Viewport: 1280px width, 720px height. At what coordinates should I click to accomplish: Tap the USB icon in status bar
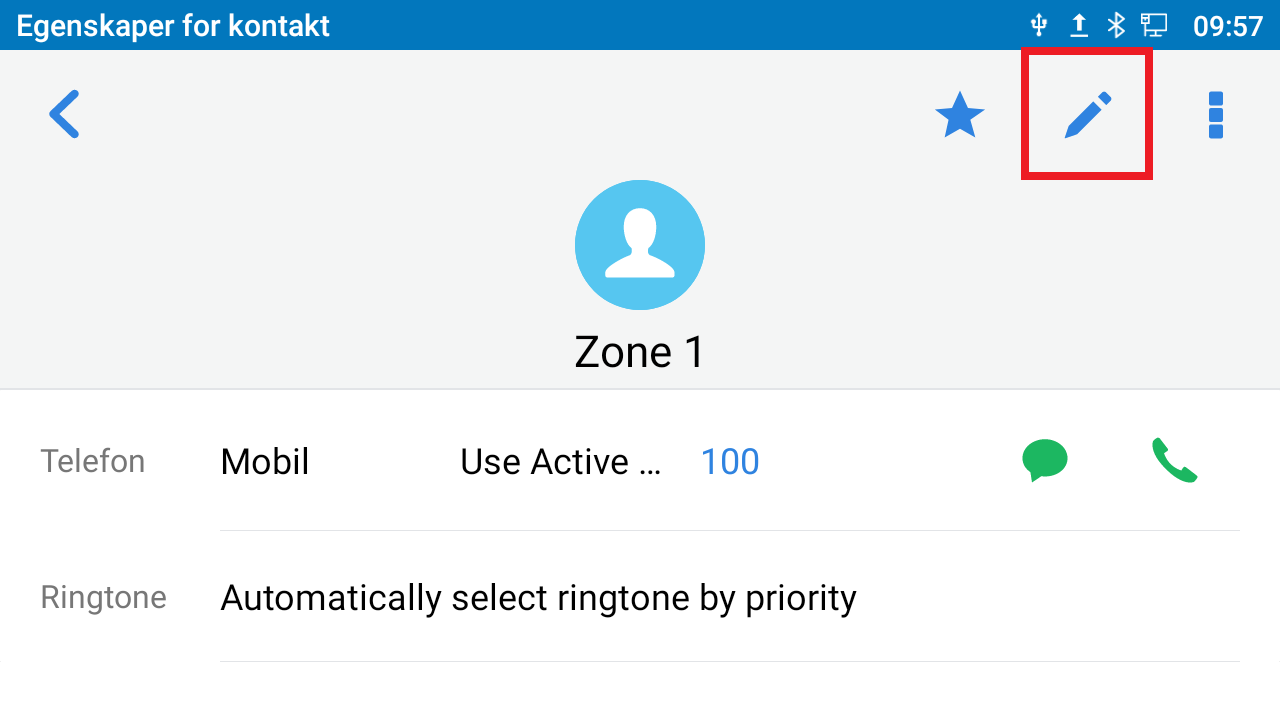[1039, 25]
